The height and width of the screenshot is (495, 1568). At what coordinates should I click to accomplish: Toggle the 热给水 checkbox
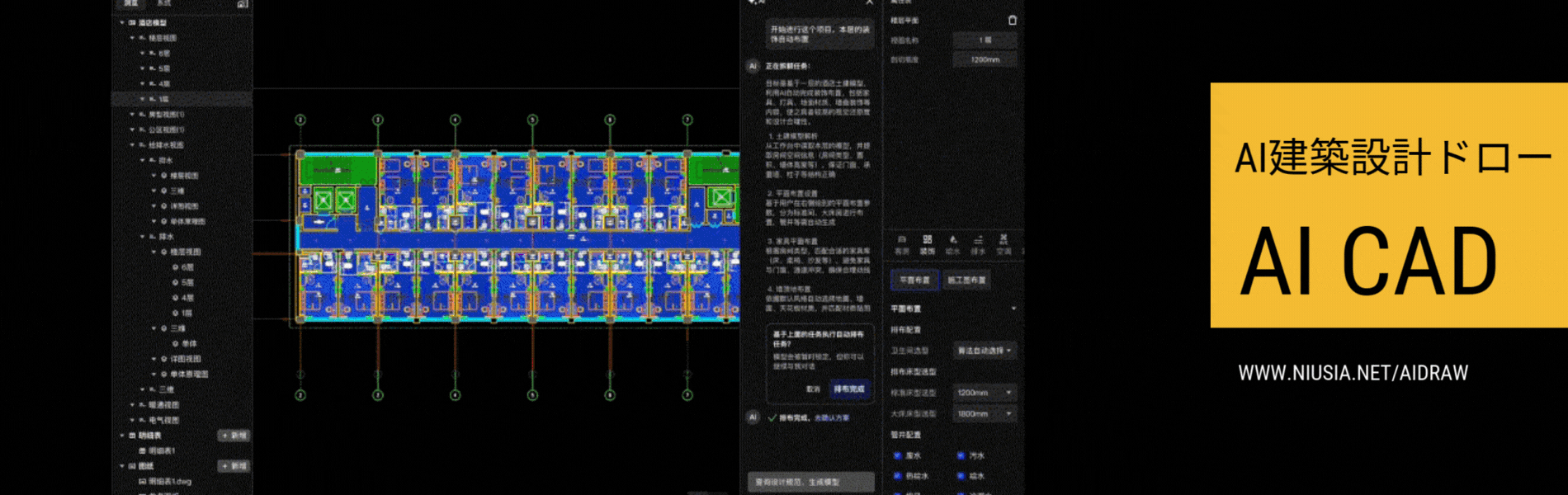pyautogui.click(x=898, y=476)
